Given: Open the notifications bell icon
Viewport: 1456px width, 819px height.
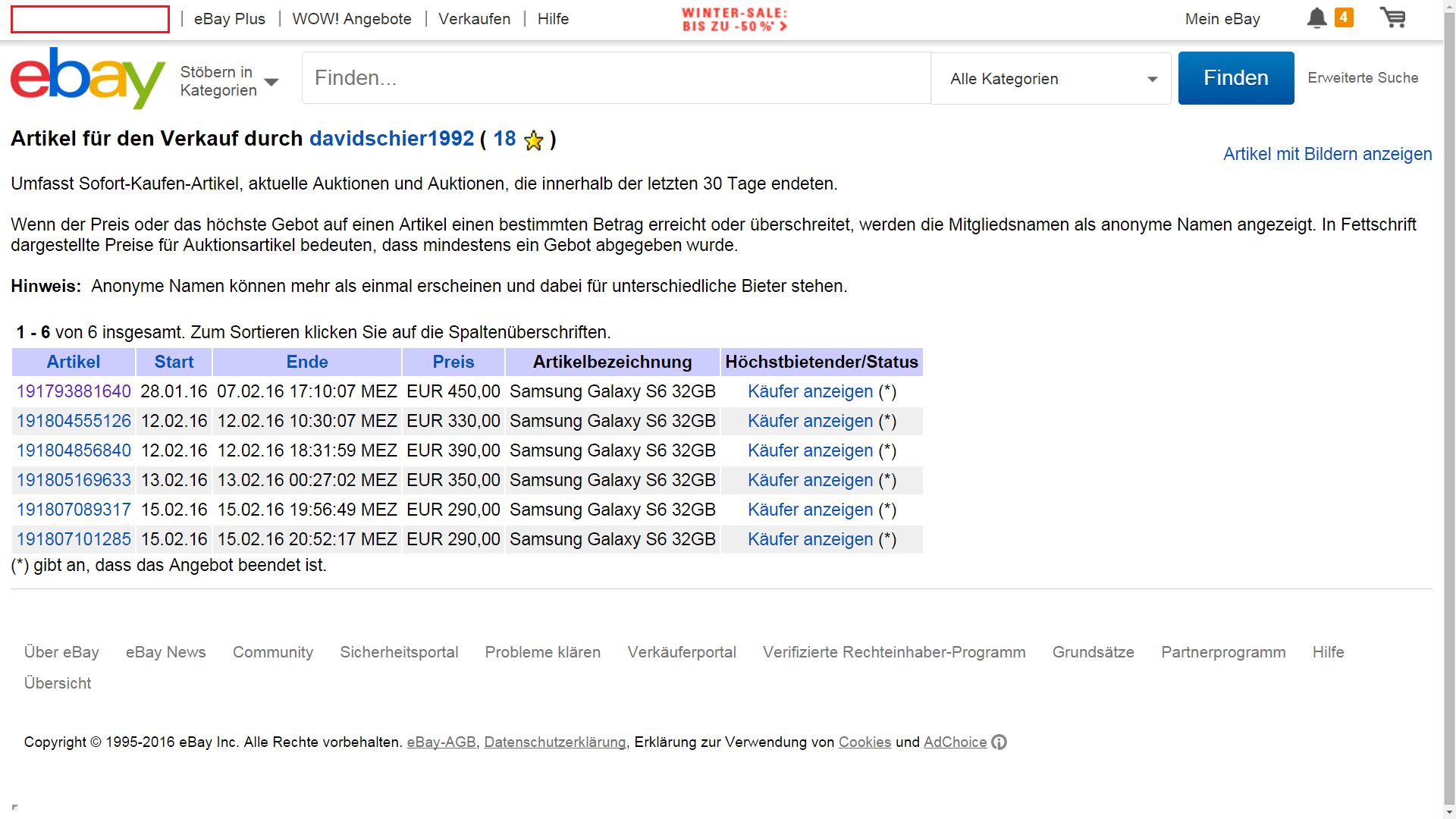Looking at the screenshot, I should (1316, 18).
